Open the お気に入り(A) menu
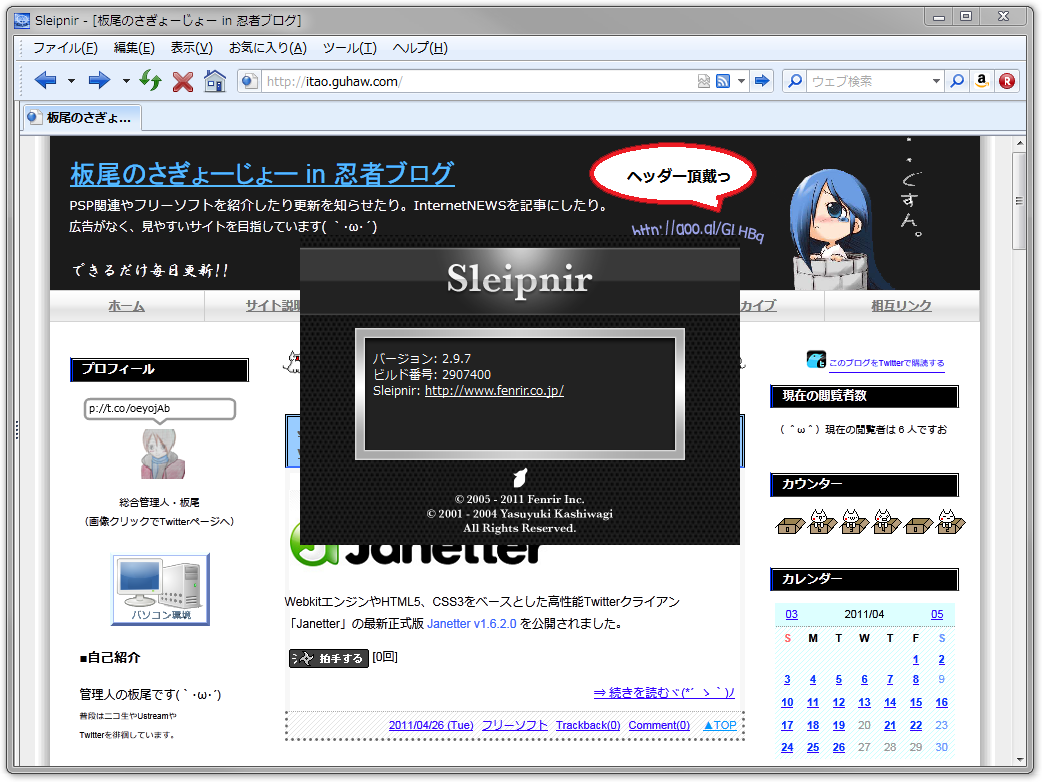 [268, 48]
